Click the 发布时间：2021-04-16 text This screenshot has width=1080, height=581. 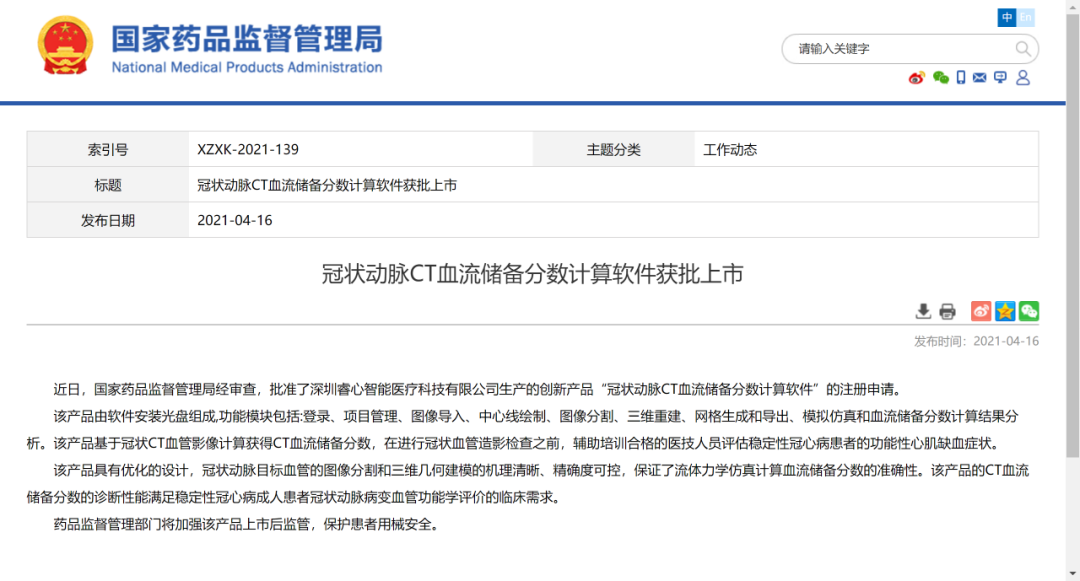976,341
